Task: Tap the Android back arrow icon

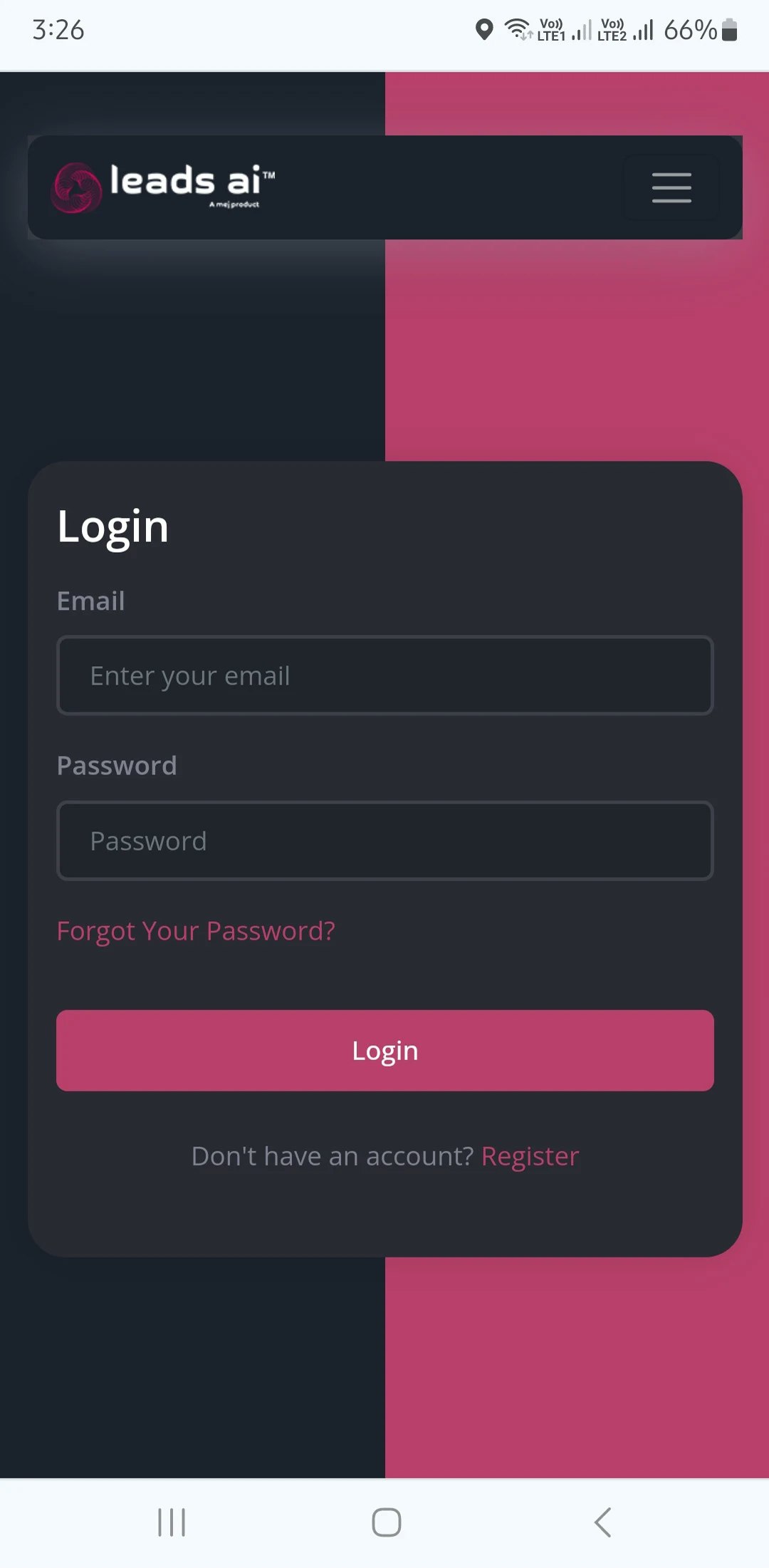Action: pyautogui.click(x=602, y=1522)
